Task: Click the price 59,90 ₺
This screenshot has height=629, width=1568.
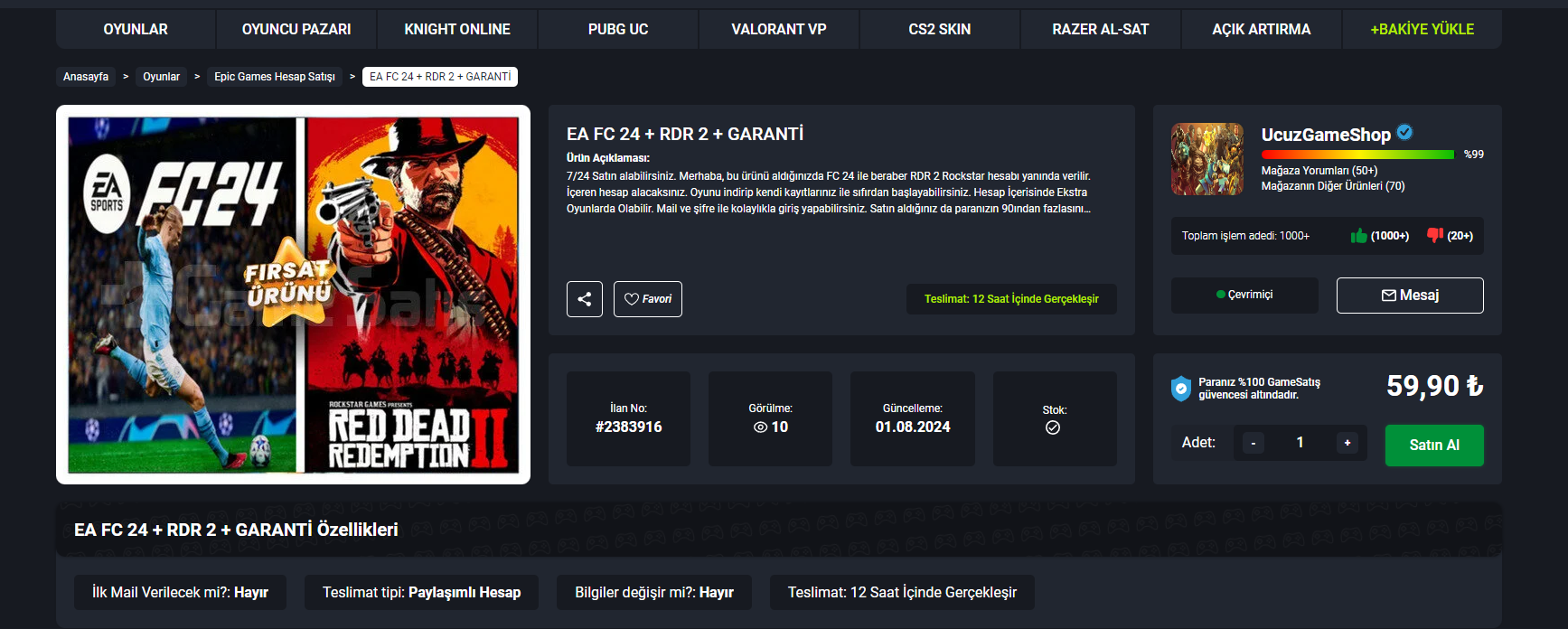Action: [x=1434, y=386]
